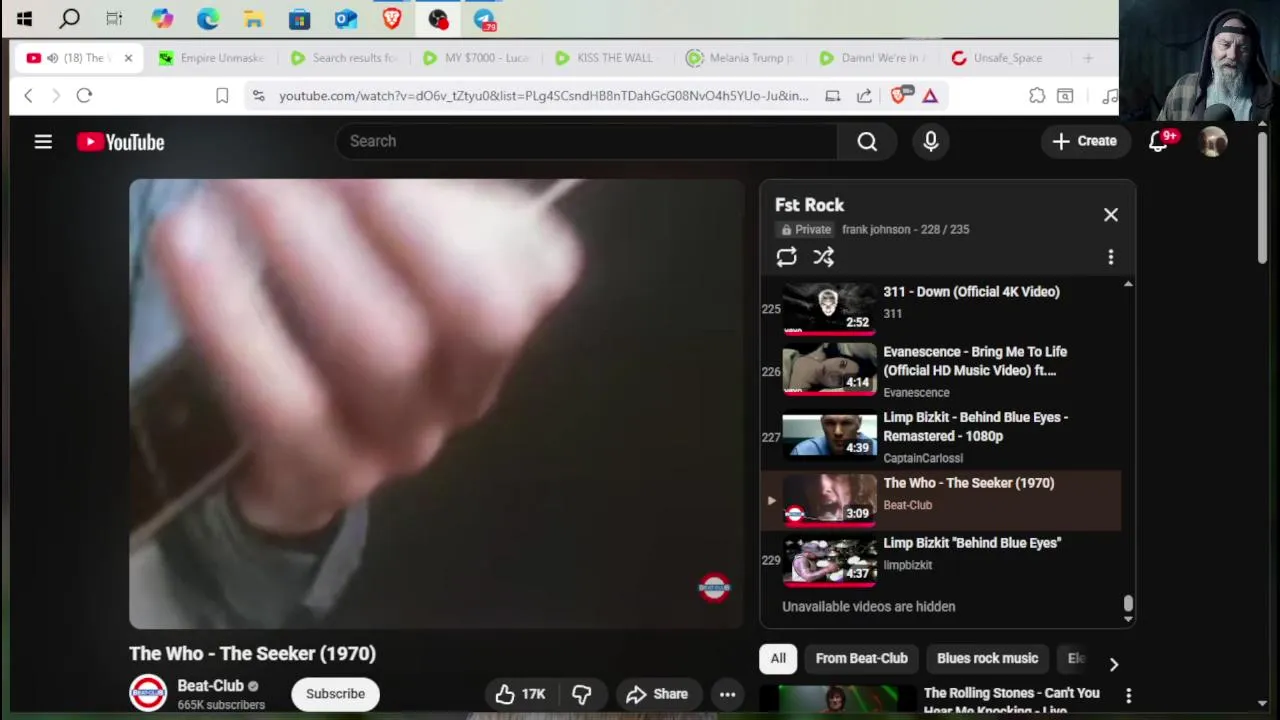1280x720 pixels.
Task: Open Beat-Club channel name link
Action: pos(210,686)
